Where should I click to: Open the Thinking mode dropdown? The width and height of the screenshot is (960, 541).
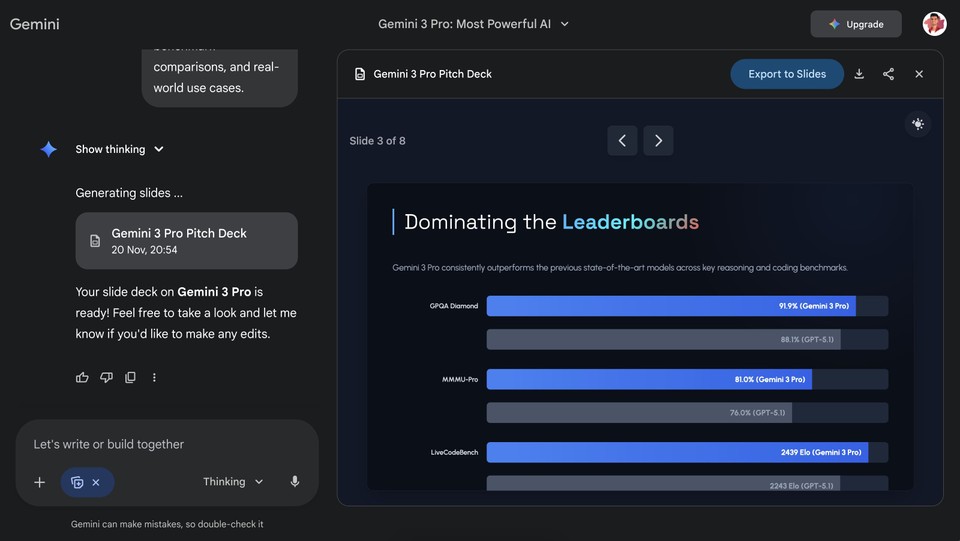point(233,482)
